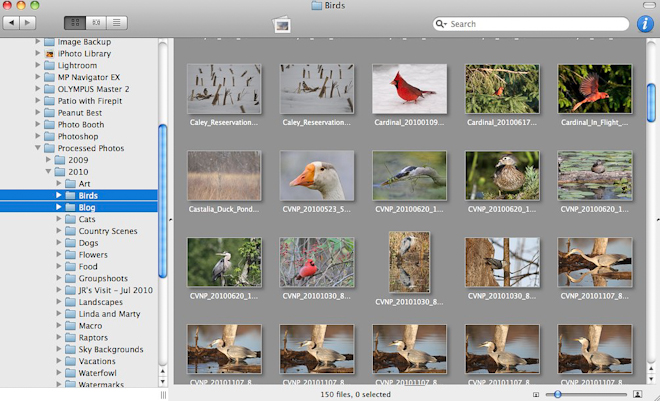The height and width of the screenshot is (401, 660).
Task: Click the Birds folder icon in title bar
Action: coord(317,5)
